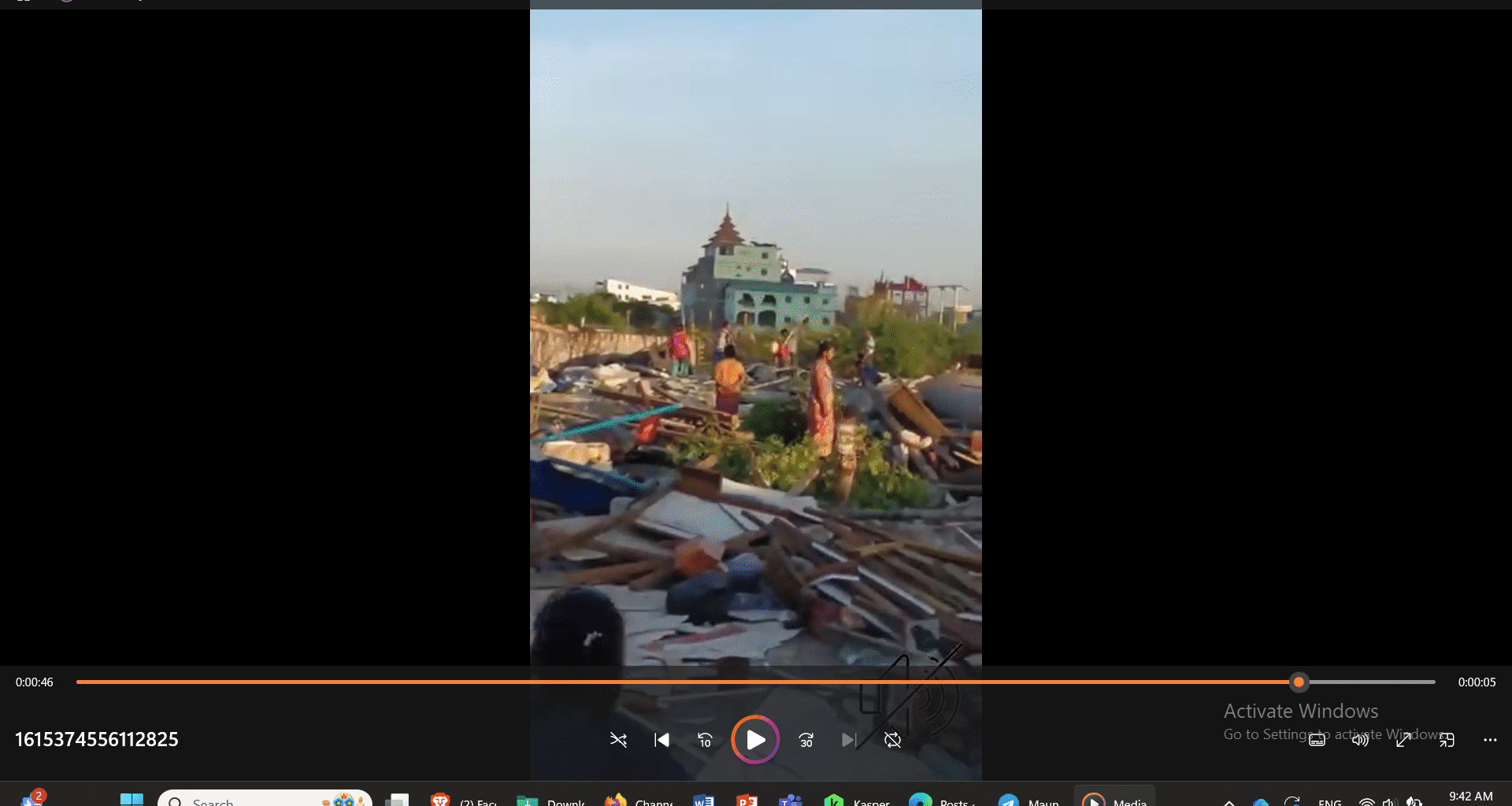Screen dimensions: 1512x806
Task: Open the player volume control
Action: click(1360, 740)
